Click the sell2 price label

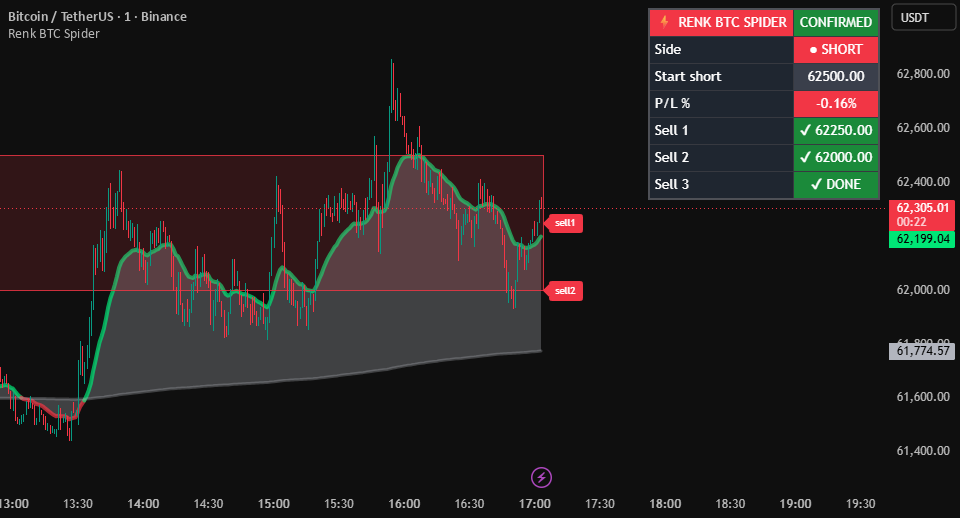tap(564, 291)
